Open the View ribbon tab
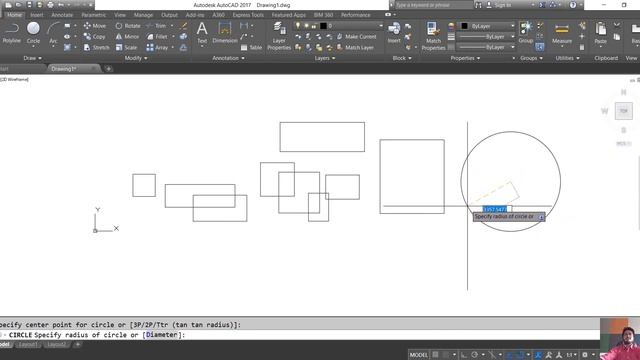The image size is (640, 360). click(x=120, y=15)
